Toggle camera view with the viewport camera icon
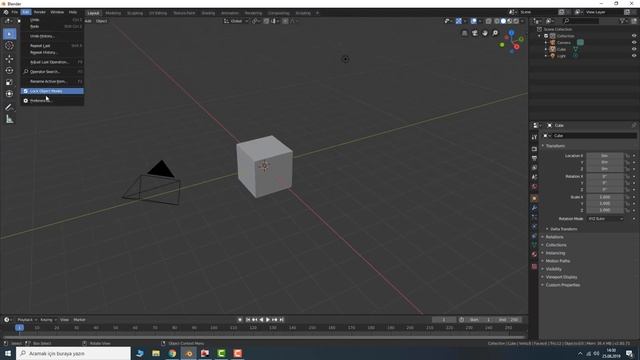The width and height of the screenshot is (640, 360). pyautogui.click(x=475, y=33)
